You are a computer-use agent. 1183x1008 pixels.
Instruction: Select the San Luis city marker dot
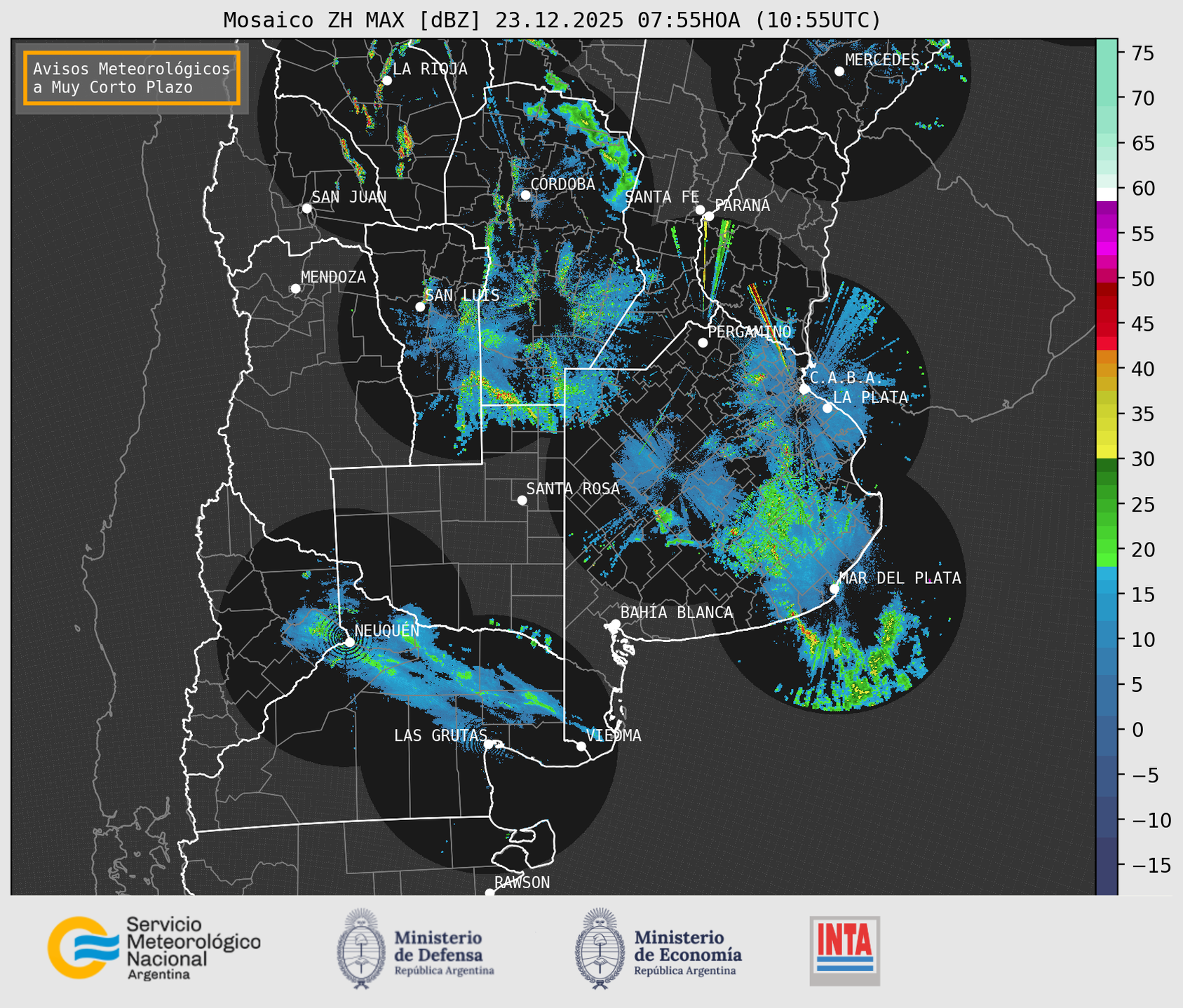point(420,307)
